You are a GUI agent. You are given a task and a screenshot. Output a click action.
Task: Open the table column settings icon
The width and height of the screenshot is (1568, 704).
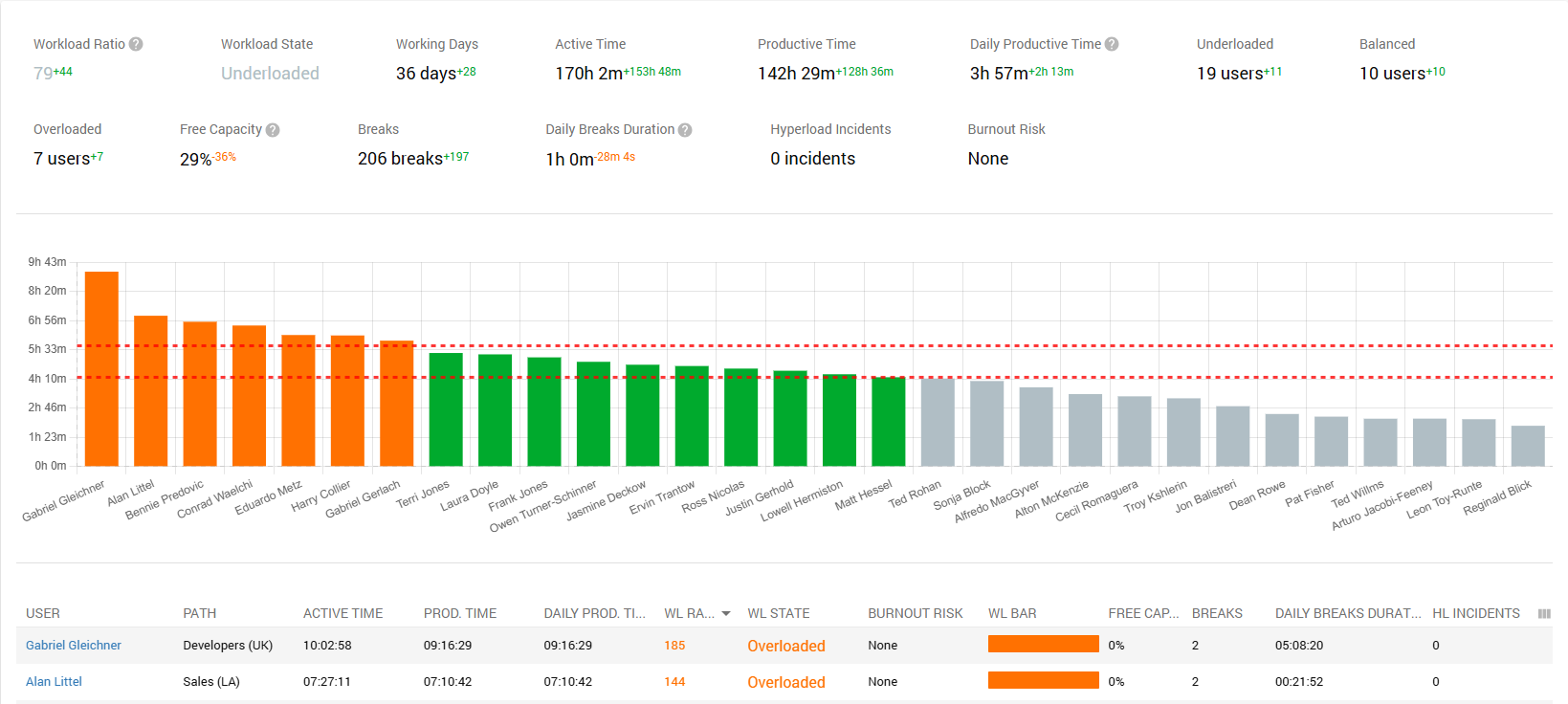tap(1544, 614)
